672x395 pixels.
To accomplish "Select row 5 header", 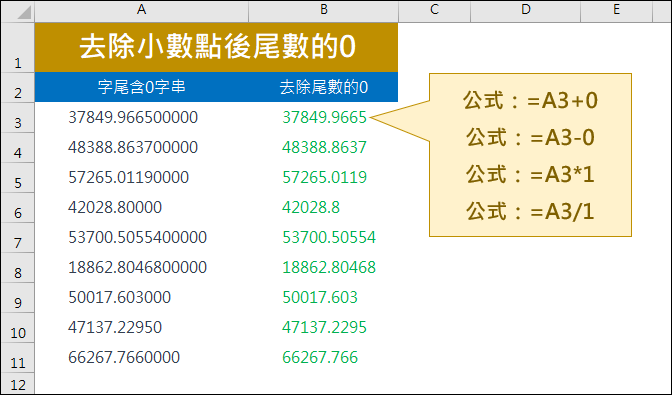I will click(18, 178).
